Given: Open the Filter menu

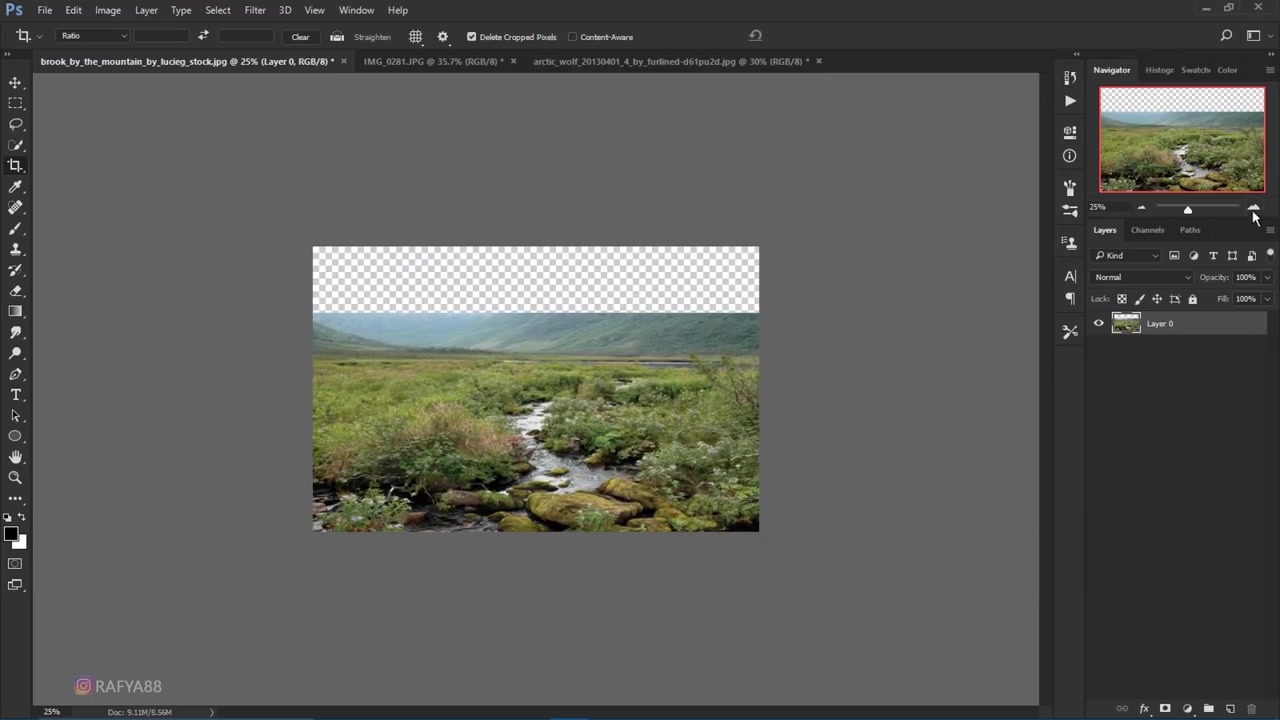Looking at the screenshot, I should click(x=255, y=10).
